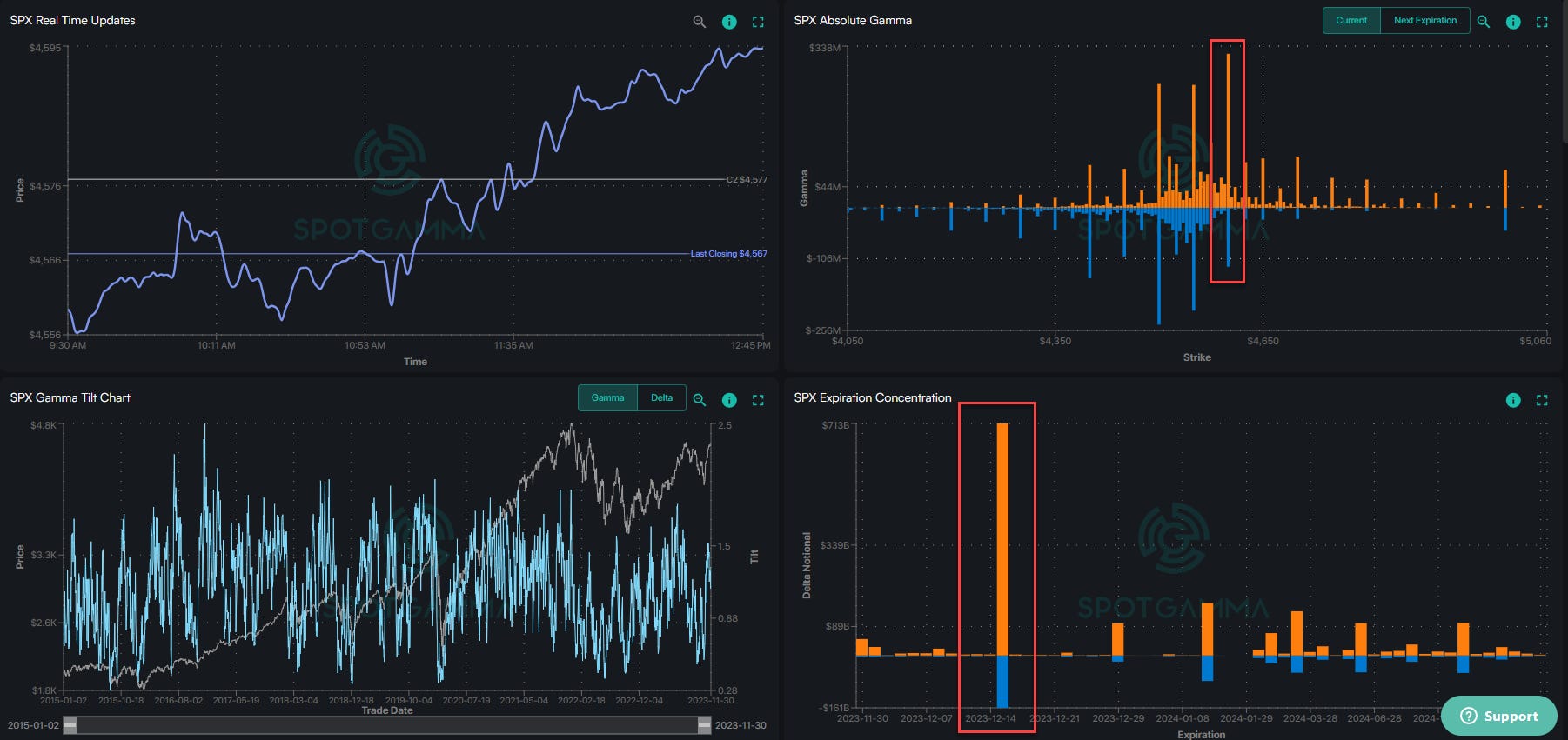Switch to Next Expiration gamma view

1424,21
